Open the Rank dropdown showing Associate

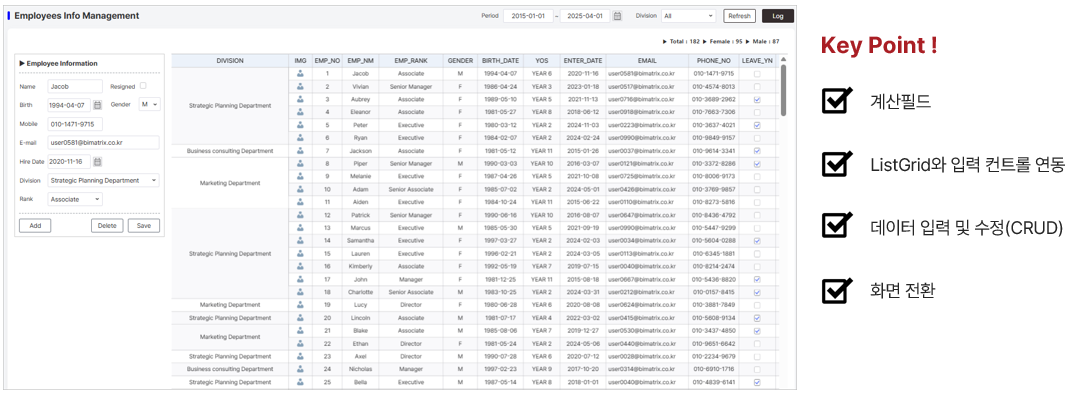pos(75,199)
